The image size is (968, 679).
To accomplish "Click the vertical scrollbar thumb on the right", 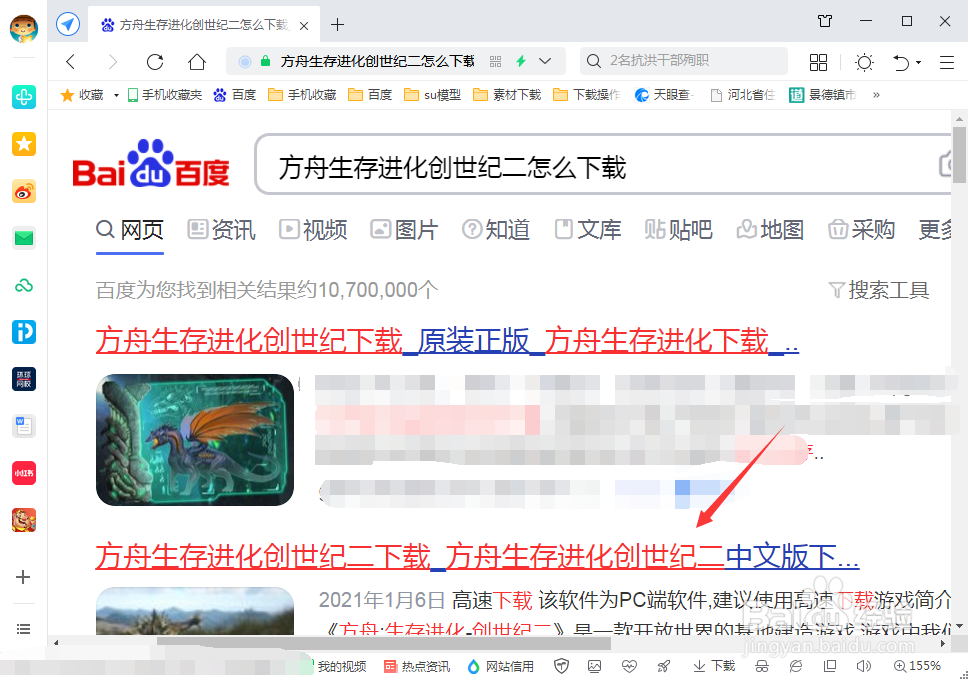I will click(959, 155).
